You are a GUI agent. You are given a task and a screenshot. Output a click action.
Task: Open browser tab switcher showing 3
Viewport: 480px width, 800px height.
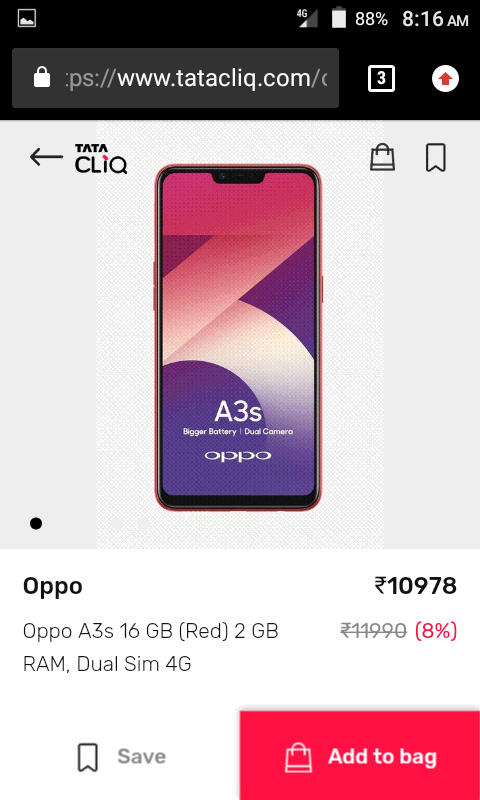381,79
